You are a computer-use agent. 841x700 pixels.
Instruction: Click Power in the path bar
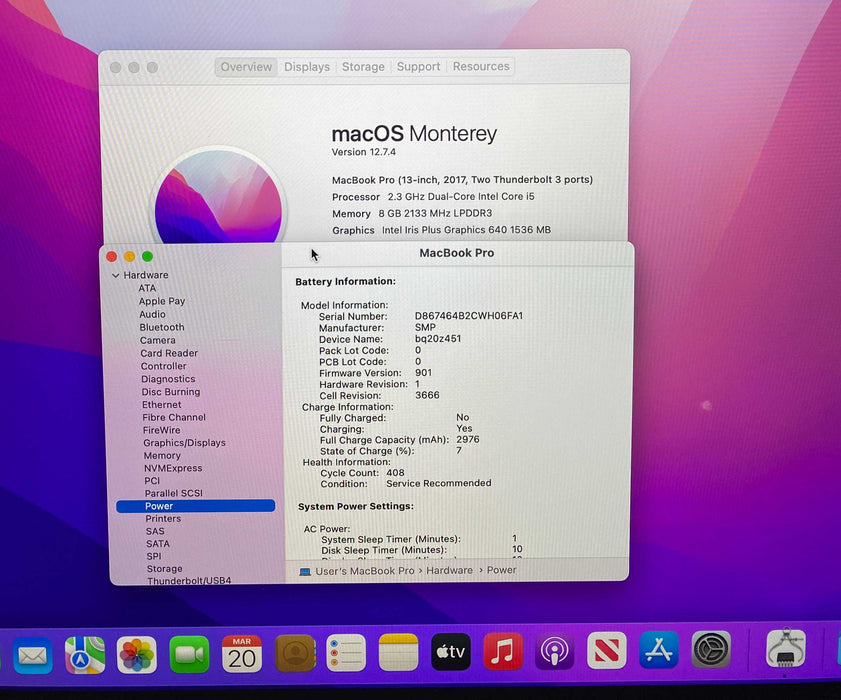coord(501,570)
